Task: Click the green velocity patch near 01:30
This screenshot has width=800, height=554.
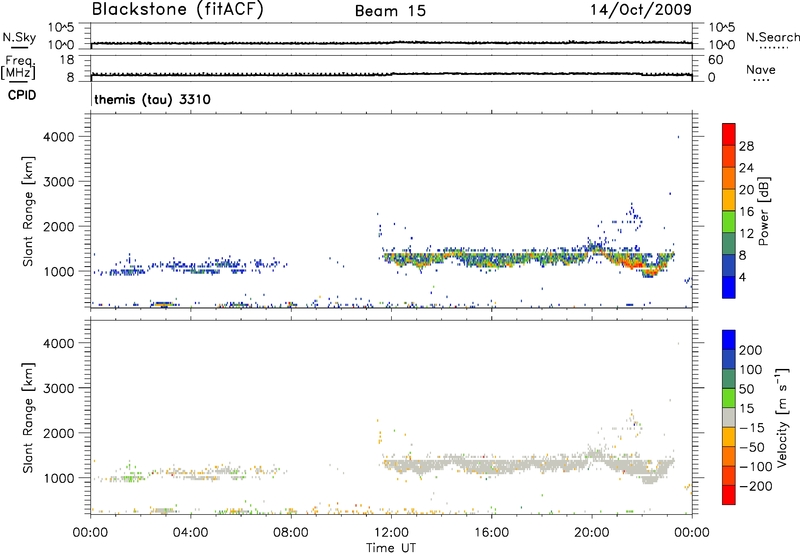Action: [x=133, y=477]
